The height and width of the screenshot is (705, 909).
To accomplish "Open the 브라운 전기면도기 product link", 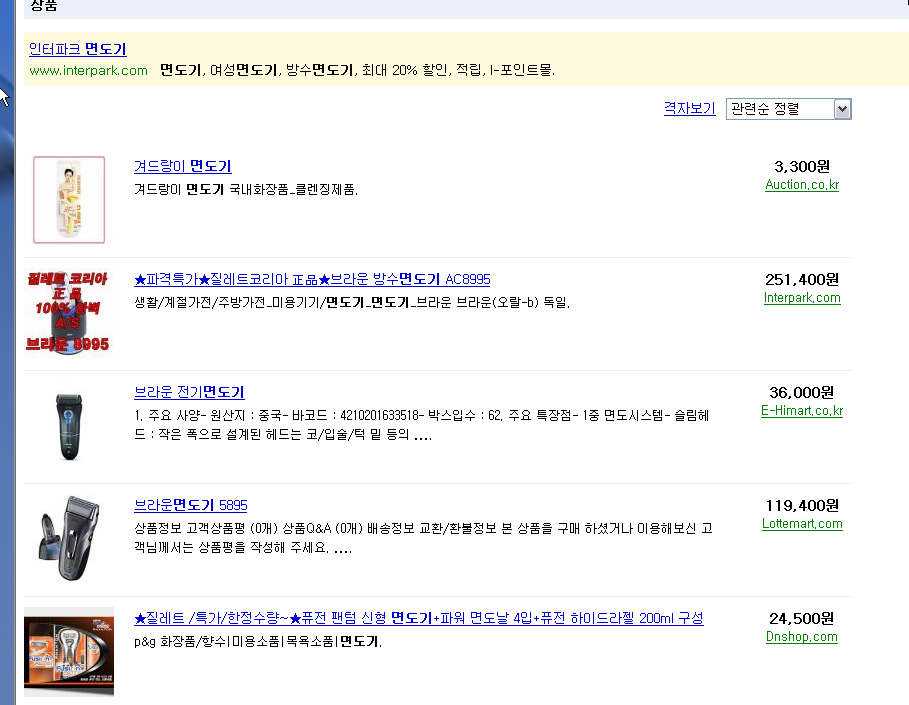I will click(189, 393).
